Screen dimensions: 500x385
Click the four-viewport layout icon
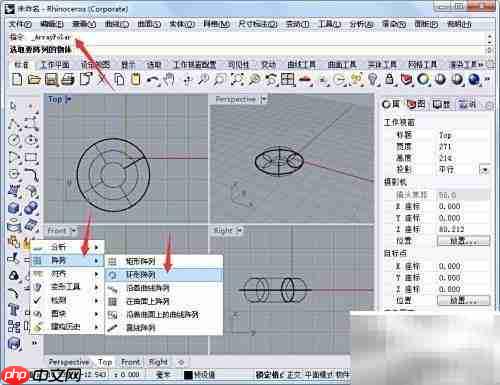coord(287,80)
